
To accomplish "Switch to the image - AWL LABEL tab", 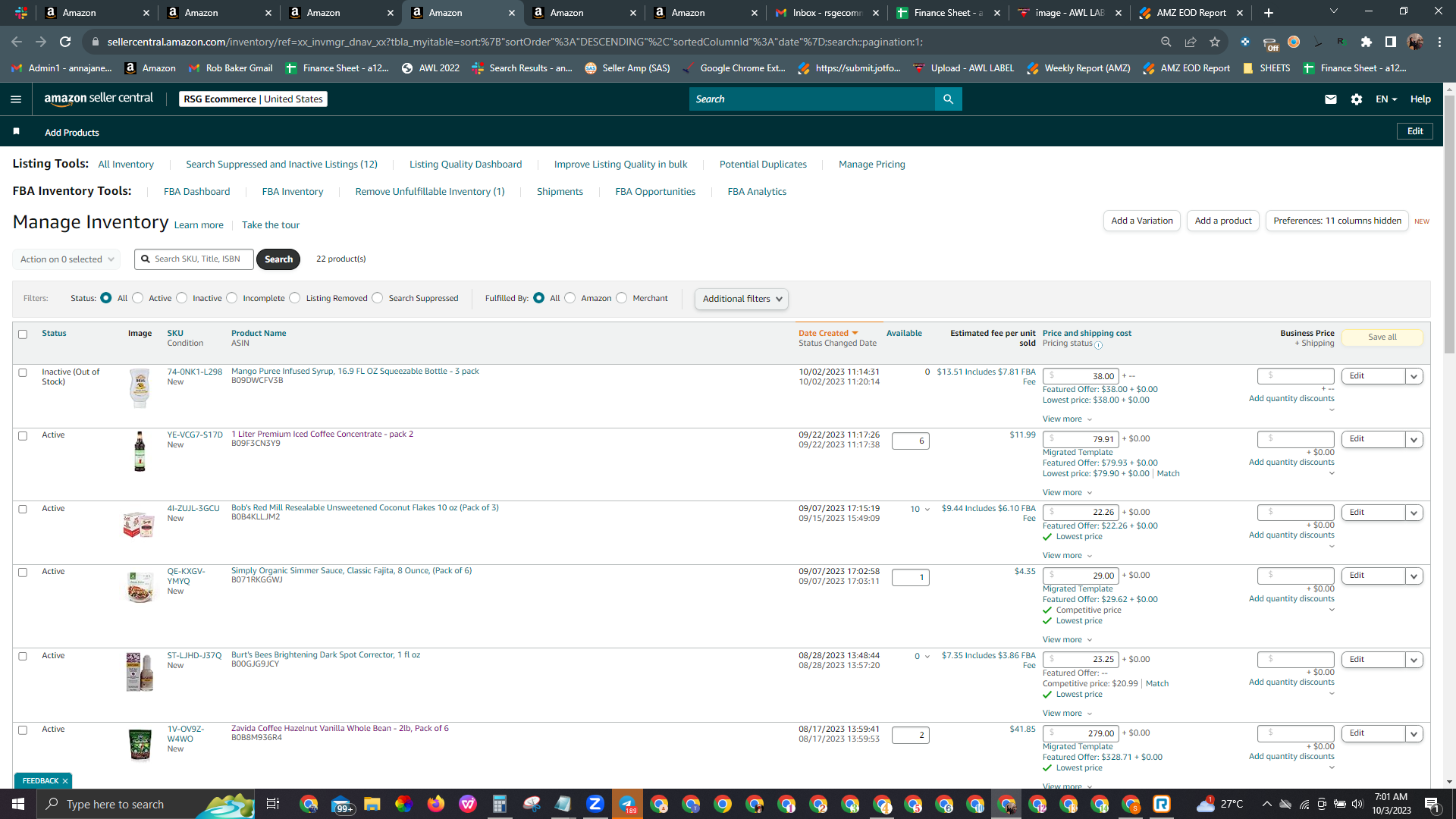I will click(x=1069, y=13).
